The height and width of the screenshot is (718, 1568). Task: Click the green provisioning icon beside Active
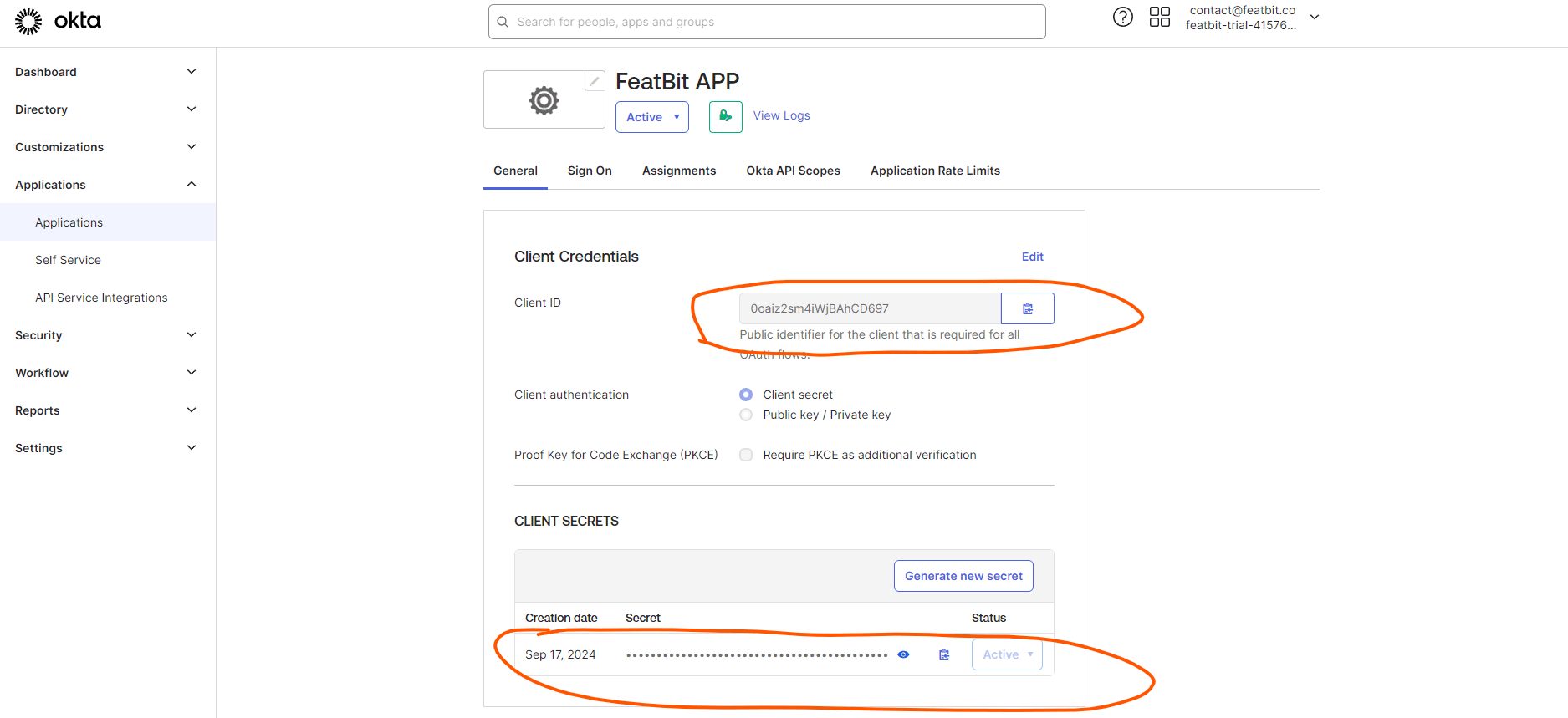[725, 117]
